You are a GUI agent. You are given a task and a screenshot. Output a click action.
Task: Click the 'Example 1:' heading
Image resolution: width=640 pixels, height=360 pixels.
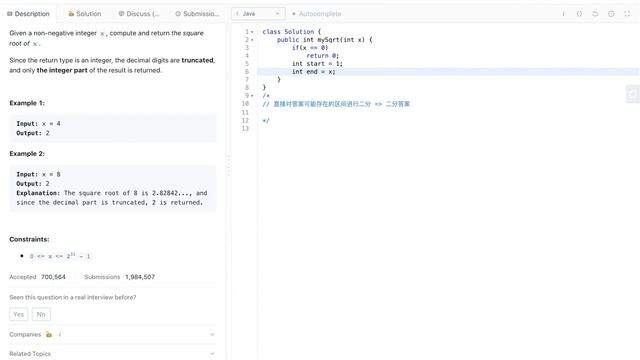point(27,103)
